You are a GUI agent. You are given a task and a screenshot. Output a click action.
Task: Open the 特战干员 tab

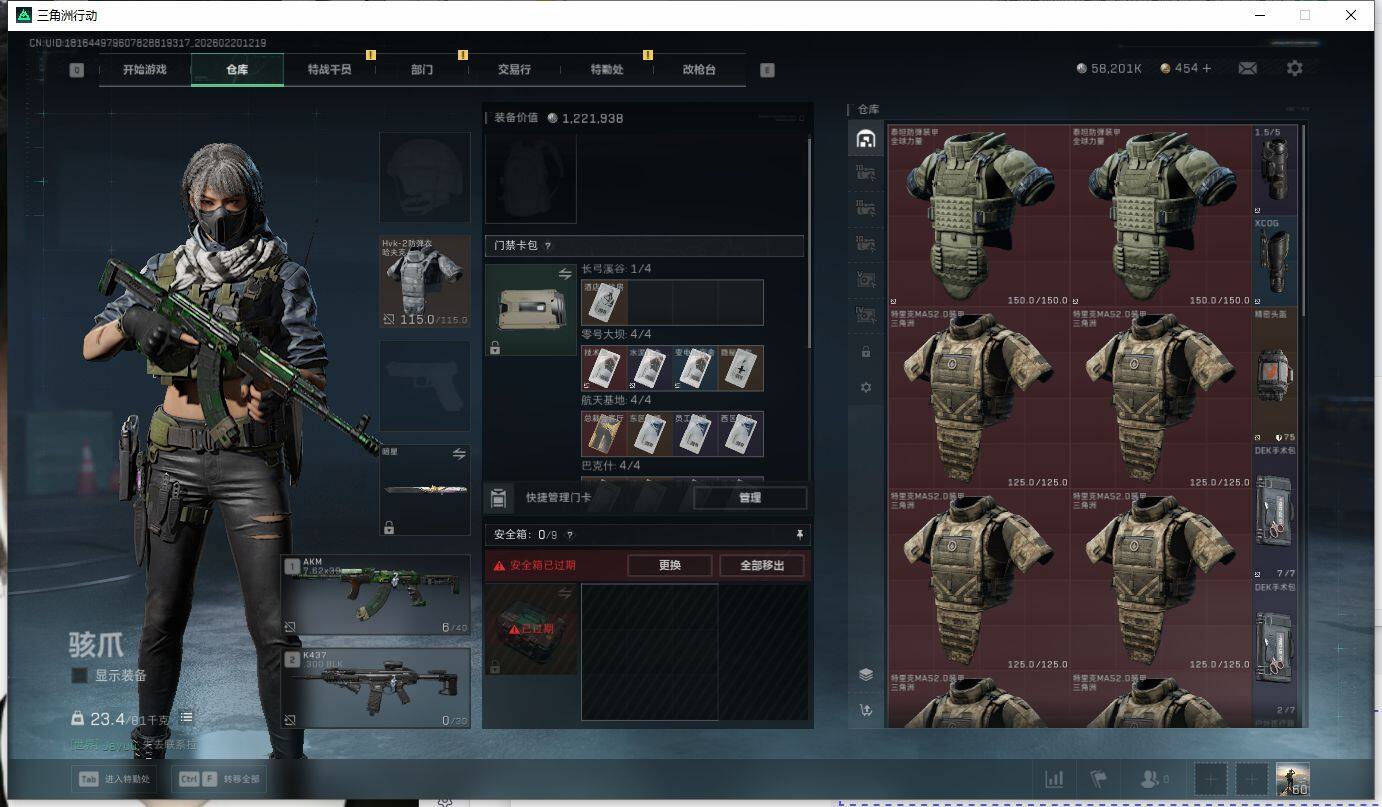pyautogui.click(x=329, y=70)
